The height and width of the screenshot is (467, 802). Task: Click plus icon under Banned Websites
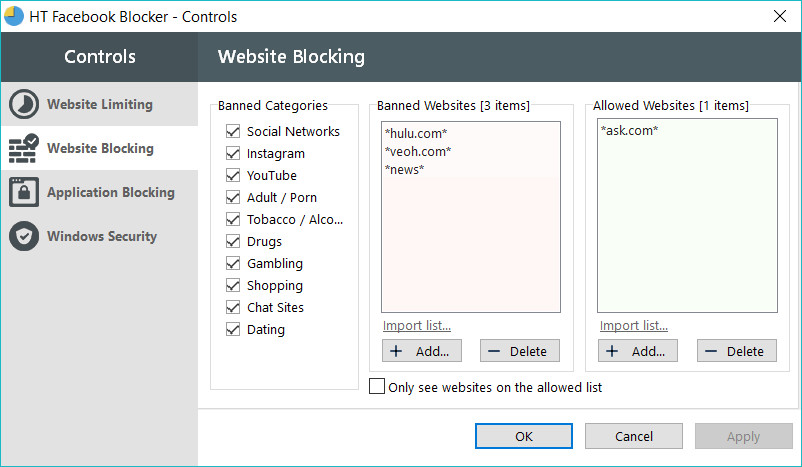point(396,351)
